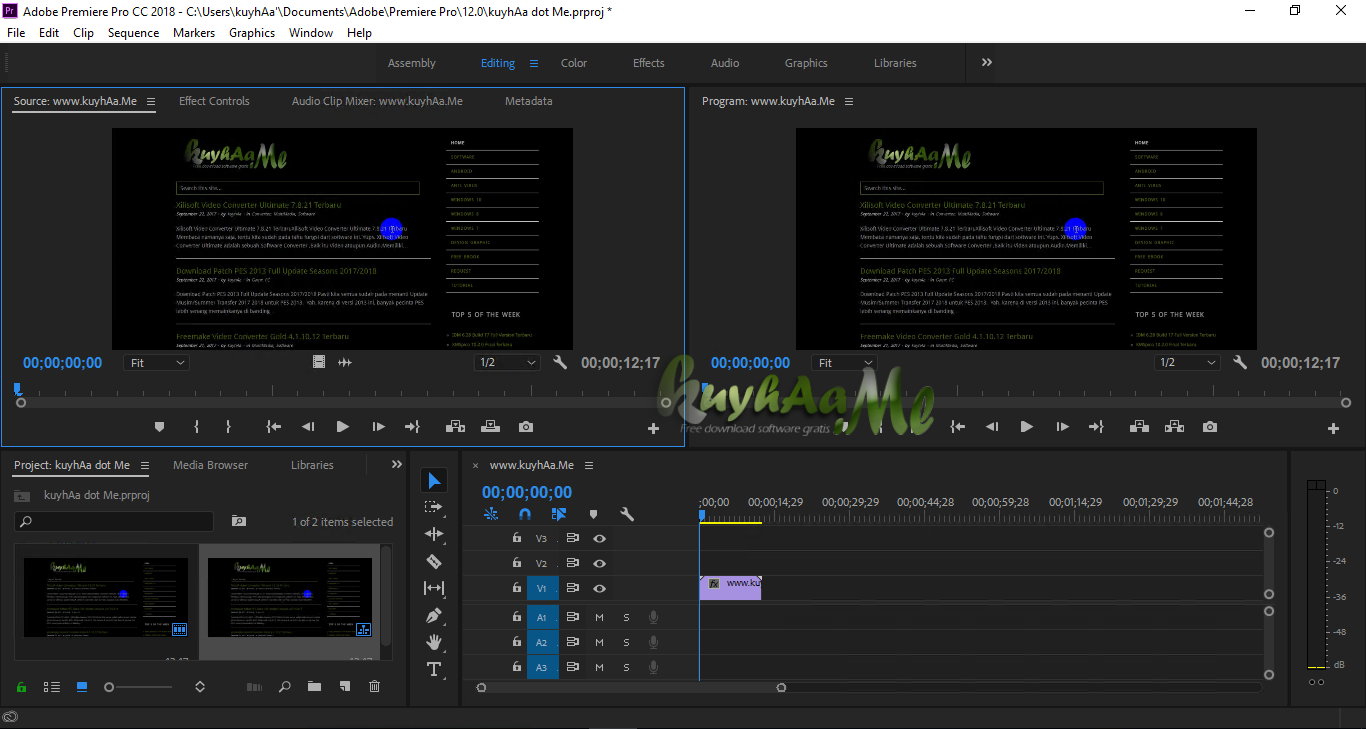The height and width of the screenshot is (729, 1366).
Task: Select the Razor tool
Action: tap(434, 561)
